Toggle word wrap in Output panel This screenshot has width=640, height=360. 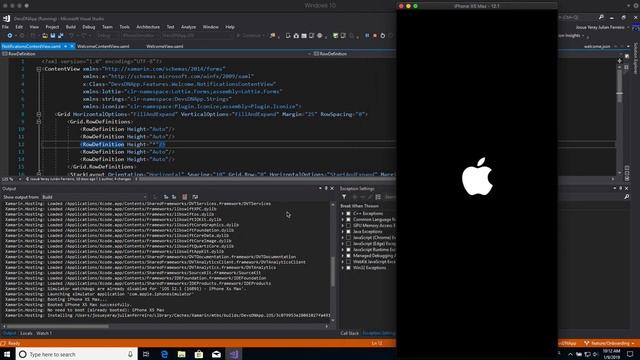[195, 197]
